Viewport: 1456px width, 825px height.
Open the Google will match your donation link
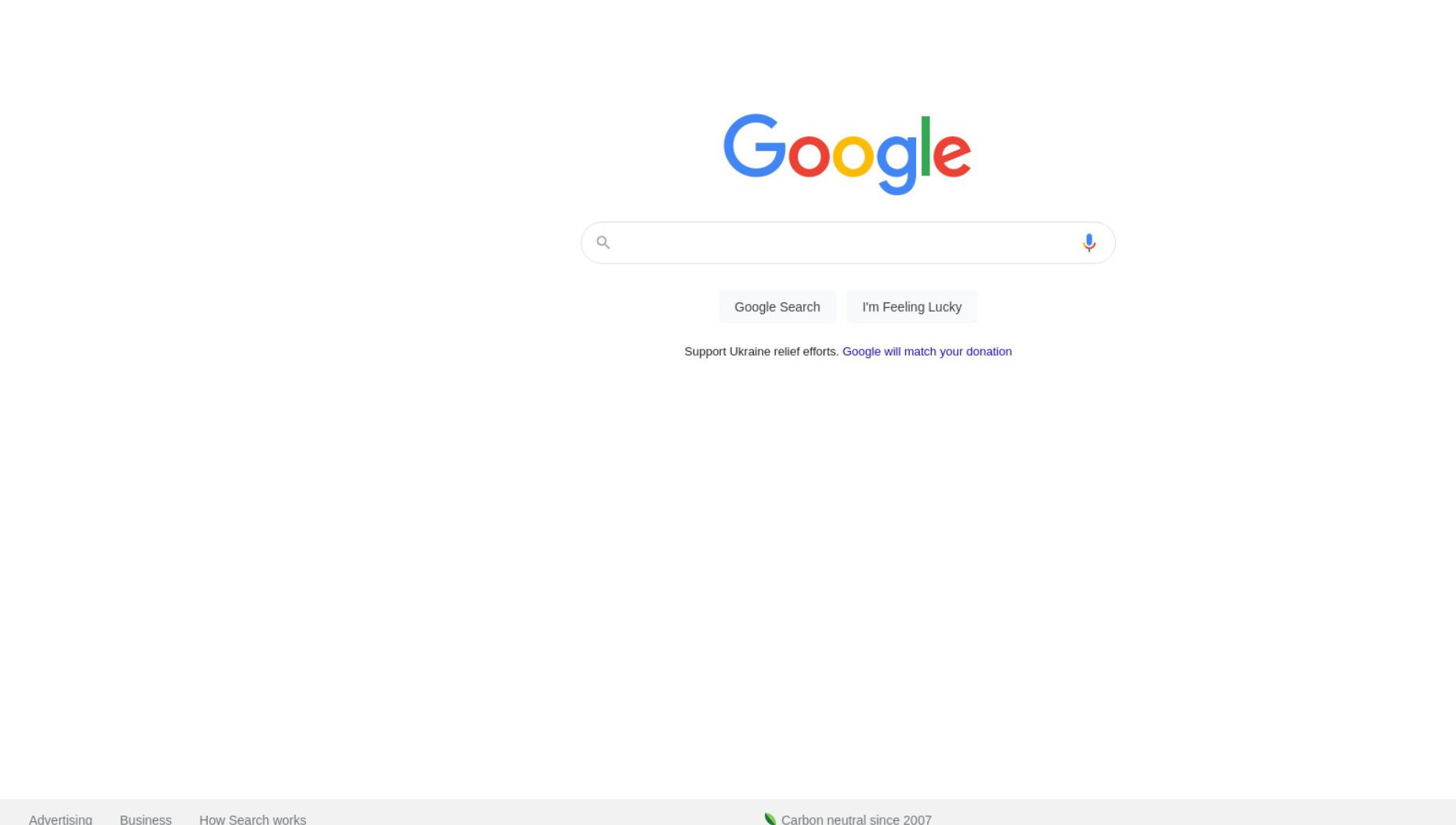click(x=927, y=352)
